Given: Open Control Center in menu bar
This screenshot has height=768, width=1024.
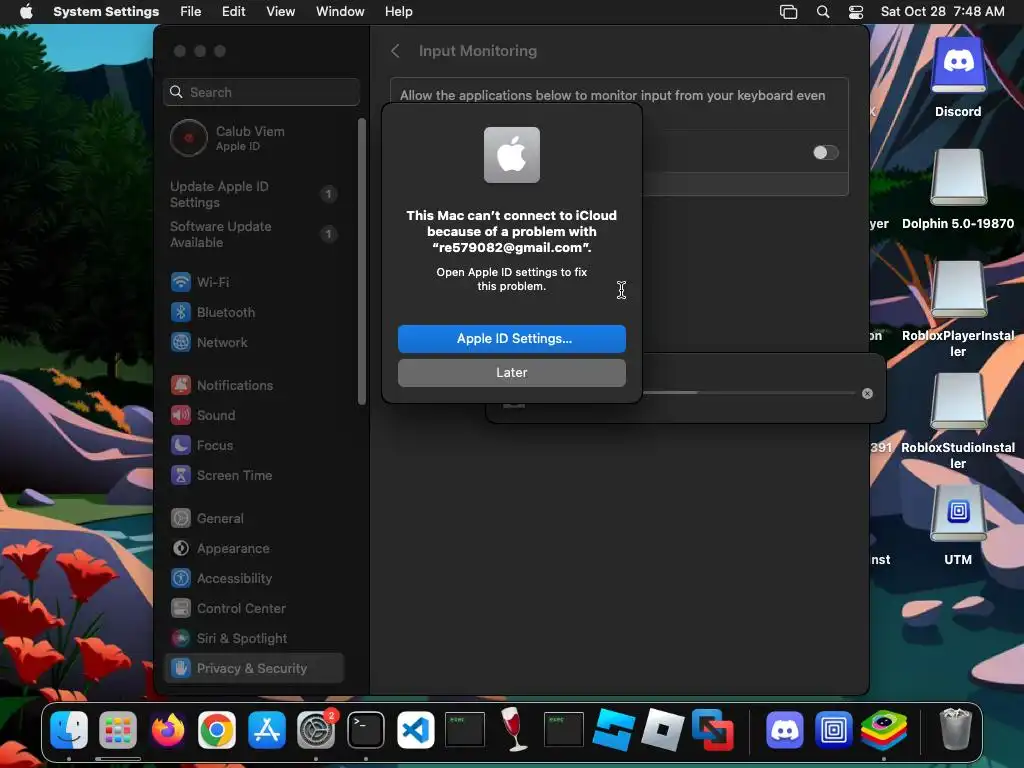Looking at the screenshot, I should pos(856,12).
